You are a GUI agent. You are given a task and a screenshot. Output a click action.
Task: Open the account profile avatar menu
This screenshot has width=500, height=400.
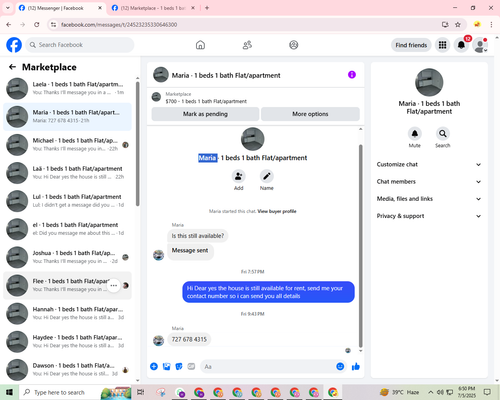tap(480, 45)
